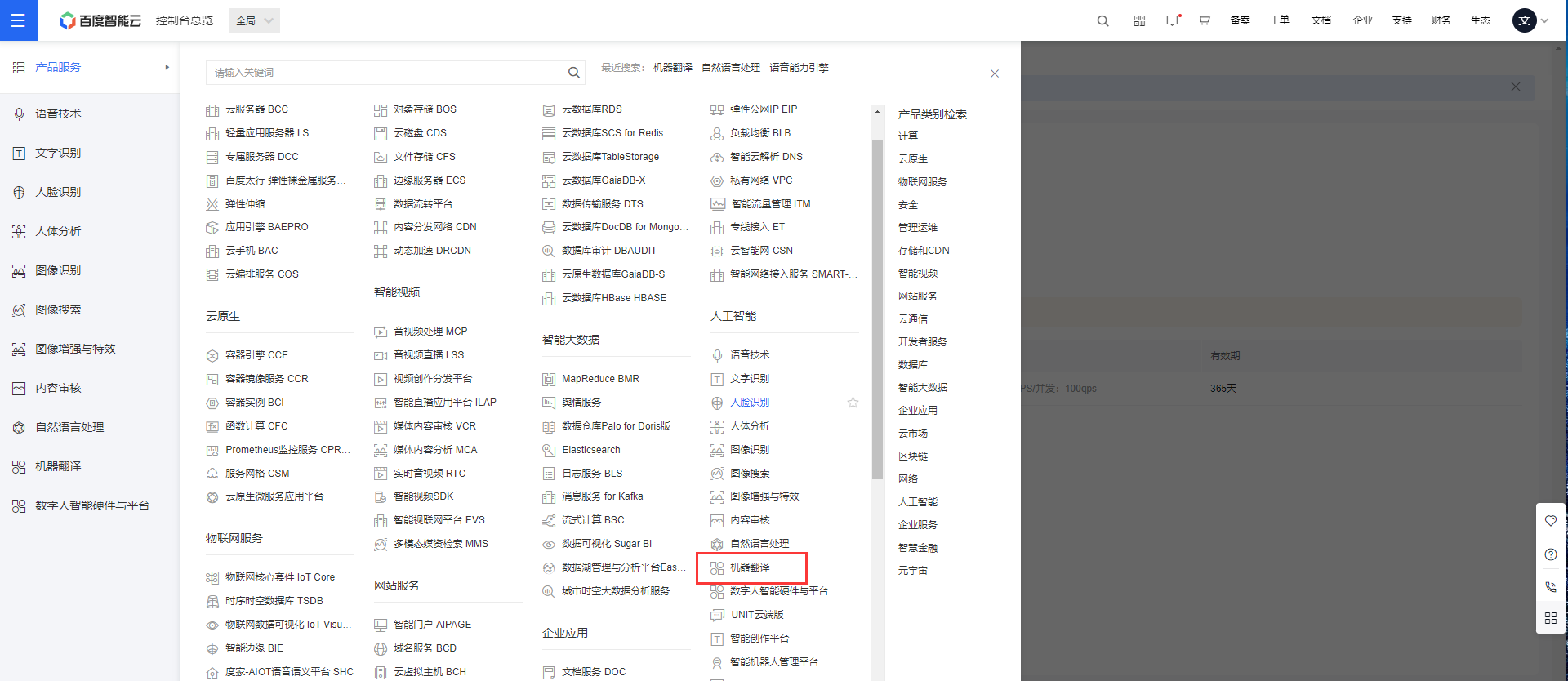The image size is (1568, 681).
Task: Click recent search 语音能力引擎
Action: tap(799, 68)
